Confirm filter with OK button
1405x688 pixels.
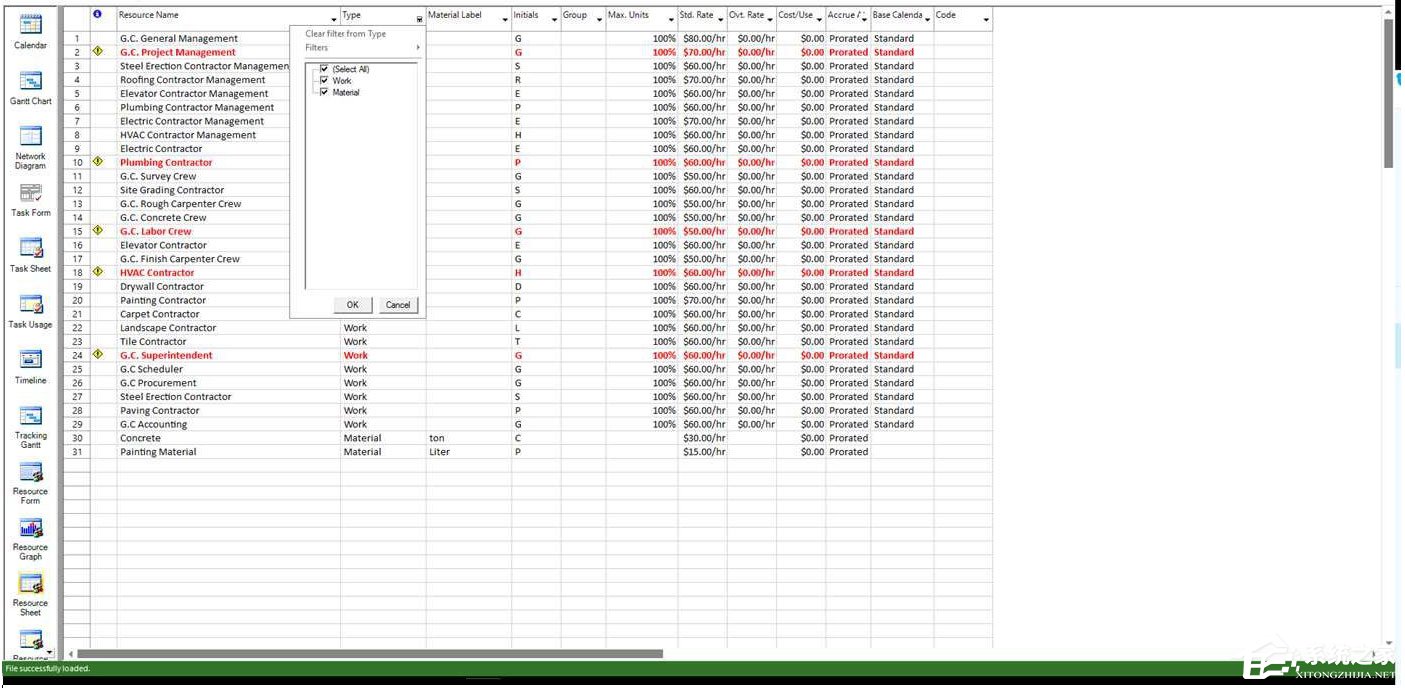point(353,305)
